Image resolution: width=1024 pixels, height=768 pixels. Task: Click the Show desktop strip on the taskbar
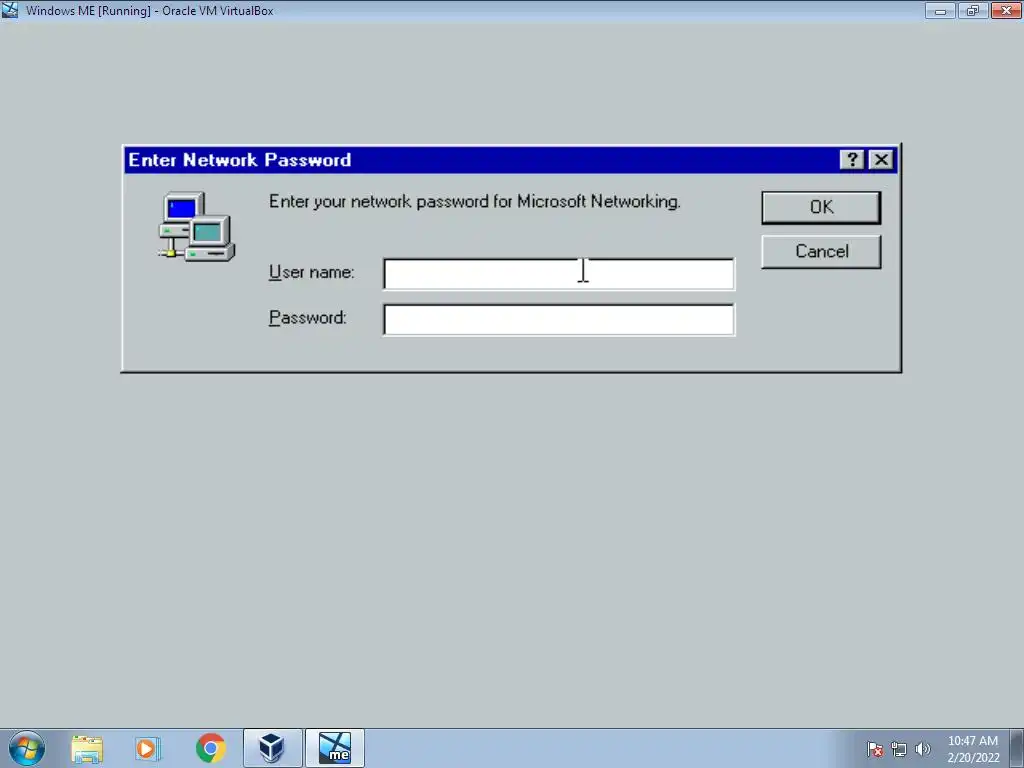coord(1017,748)
